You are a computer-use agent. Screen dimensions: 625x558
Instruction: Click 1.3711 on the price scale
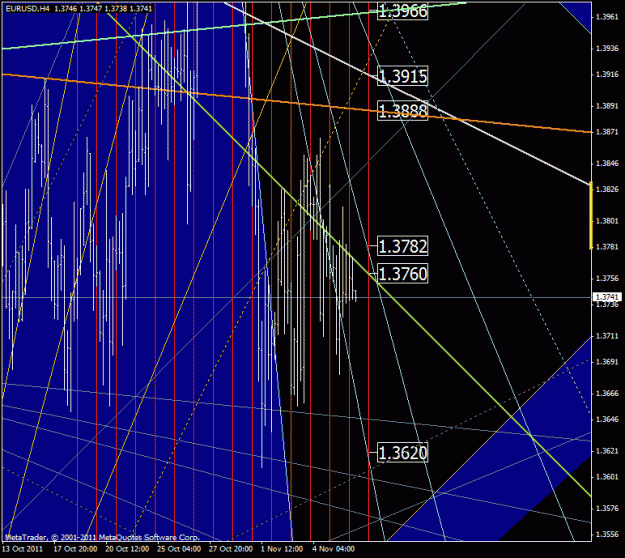click(607, 336)
